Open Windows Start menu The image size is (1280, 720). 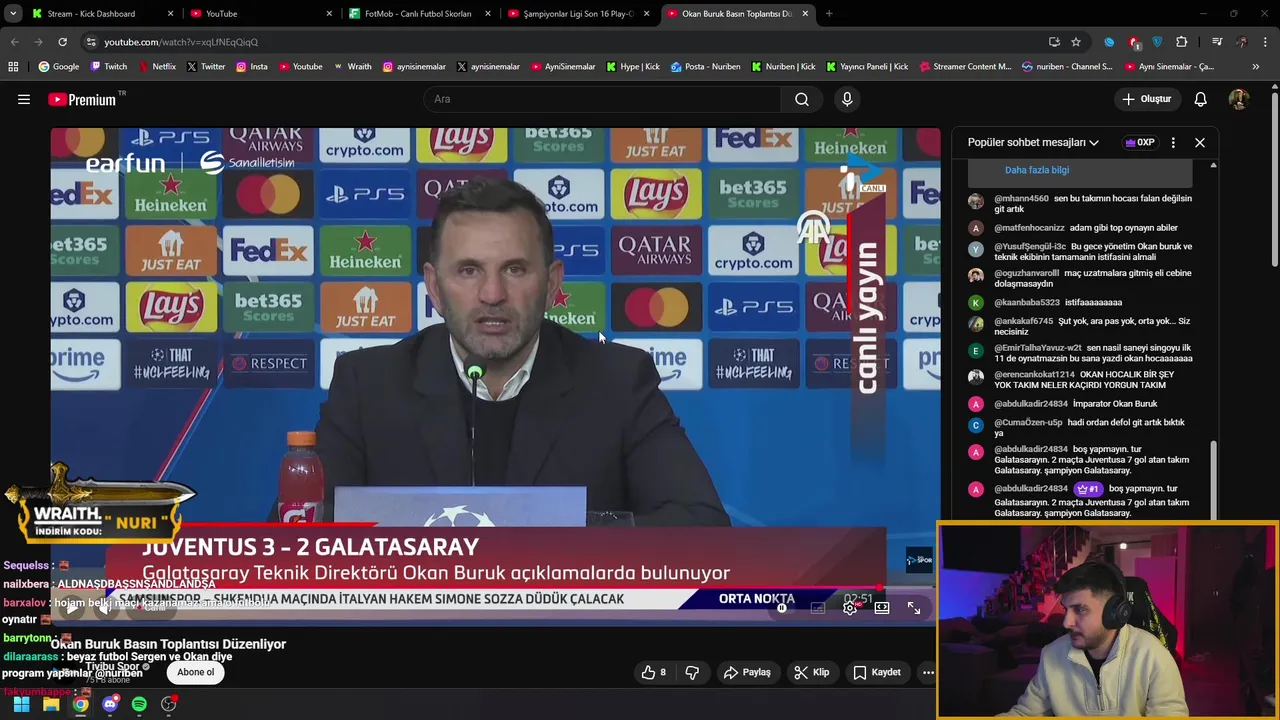(x=21, y=704)
